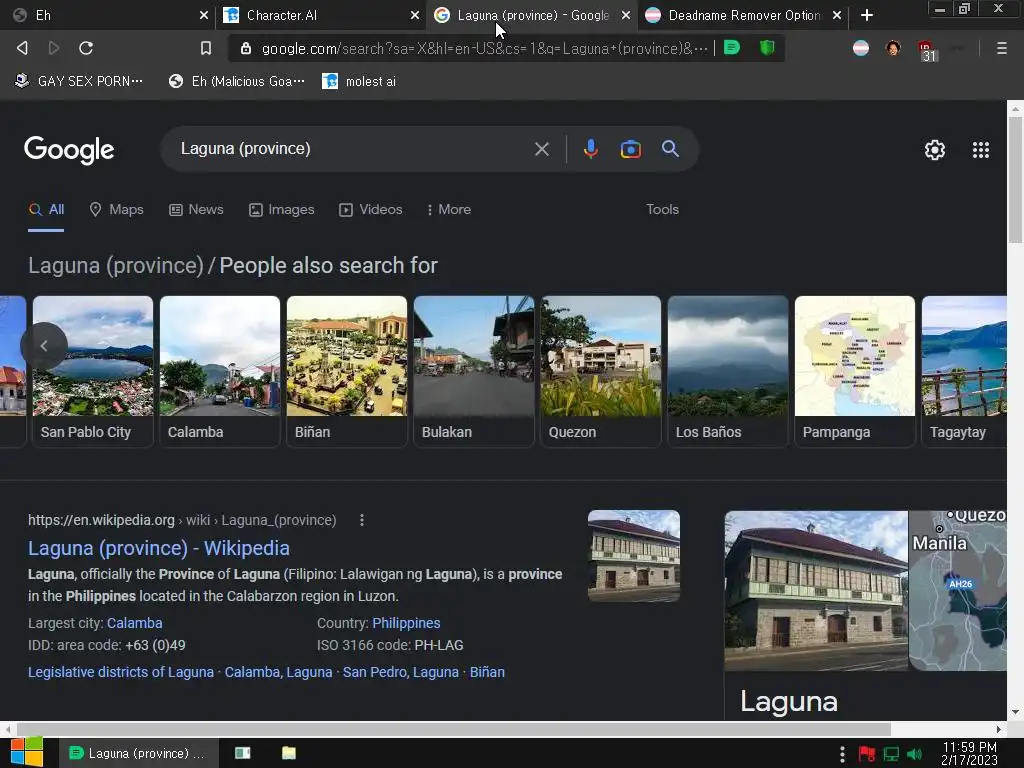Start voice search with microphone
The height and width of the screenshot is (768, 1024).
coord(590,150)
